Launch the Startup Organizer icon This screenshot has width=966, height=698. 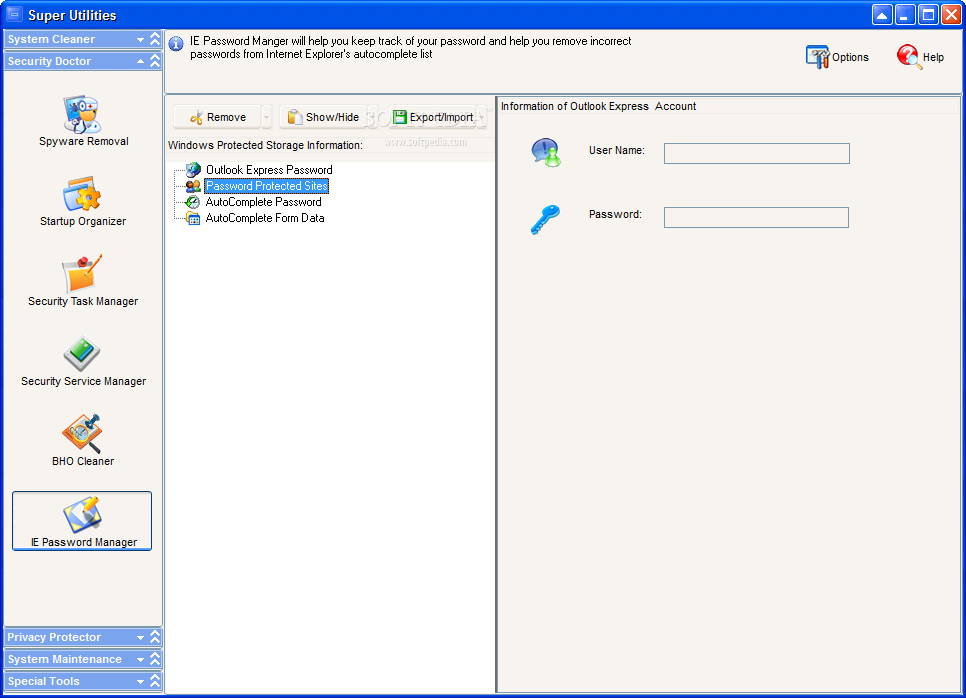pos(82,194)
